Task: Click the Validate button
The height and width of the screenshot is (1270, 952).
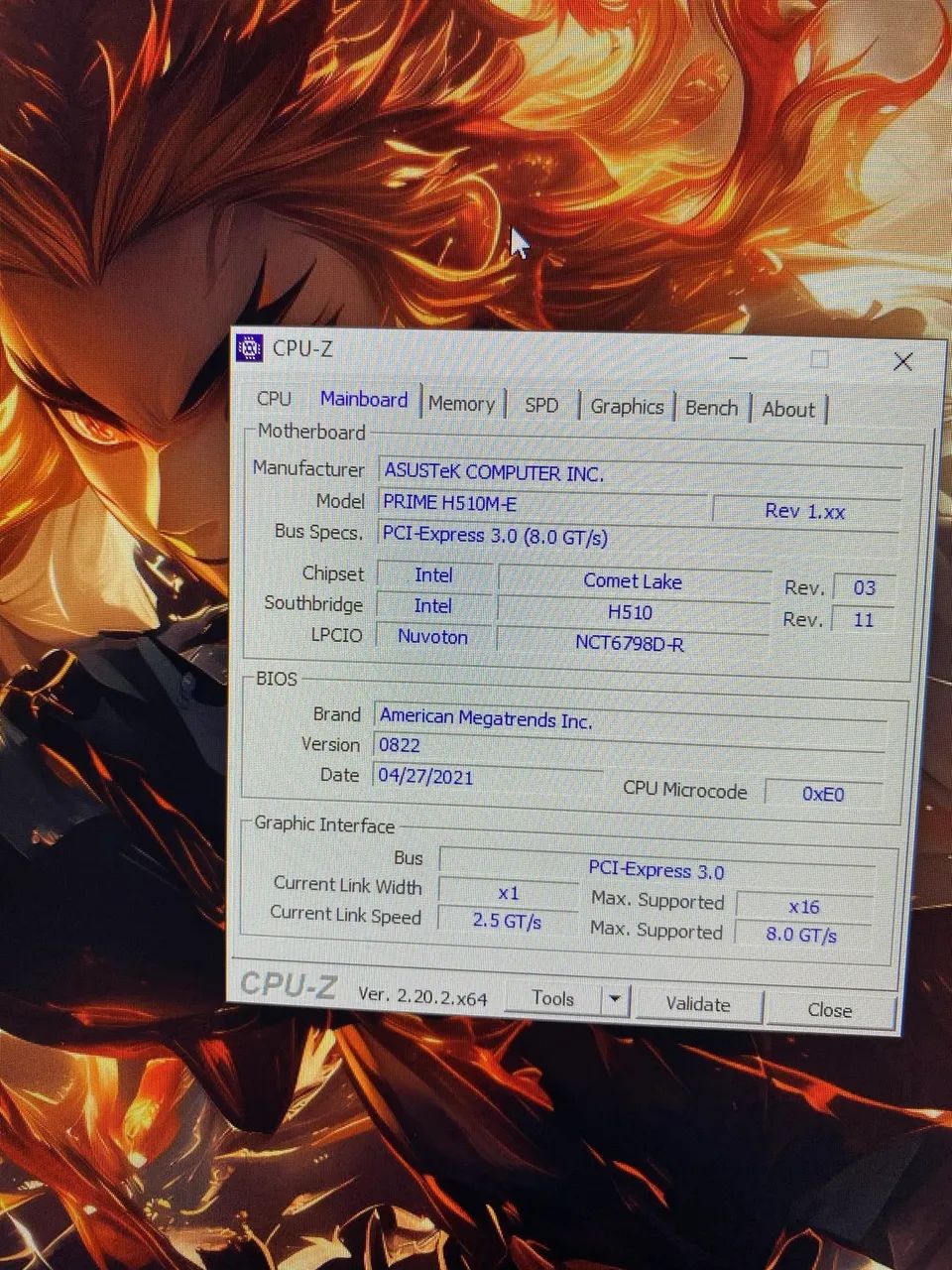Action: (x=698, y=1004)
